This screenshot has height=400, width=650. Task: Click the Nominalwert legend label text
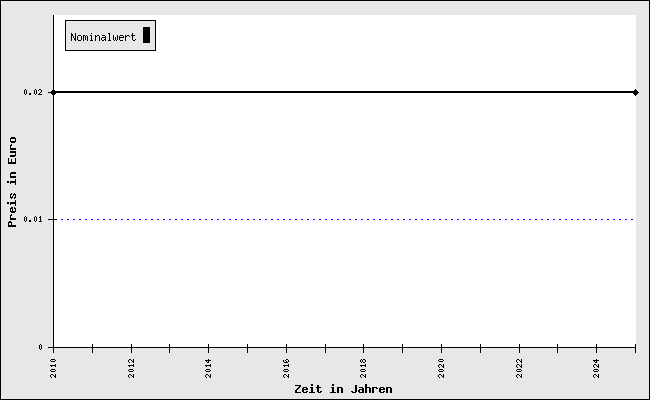(x=103, y=37)
